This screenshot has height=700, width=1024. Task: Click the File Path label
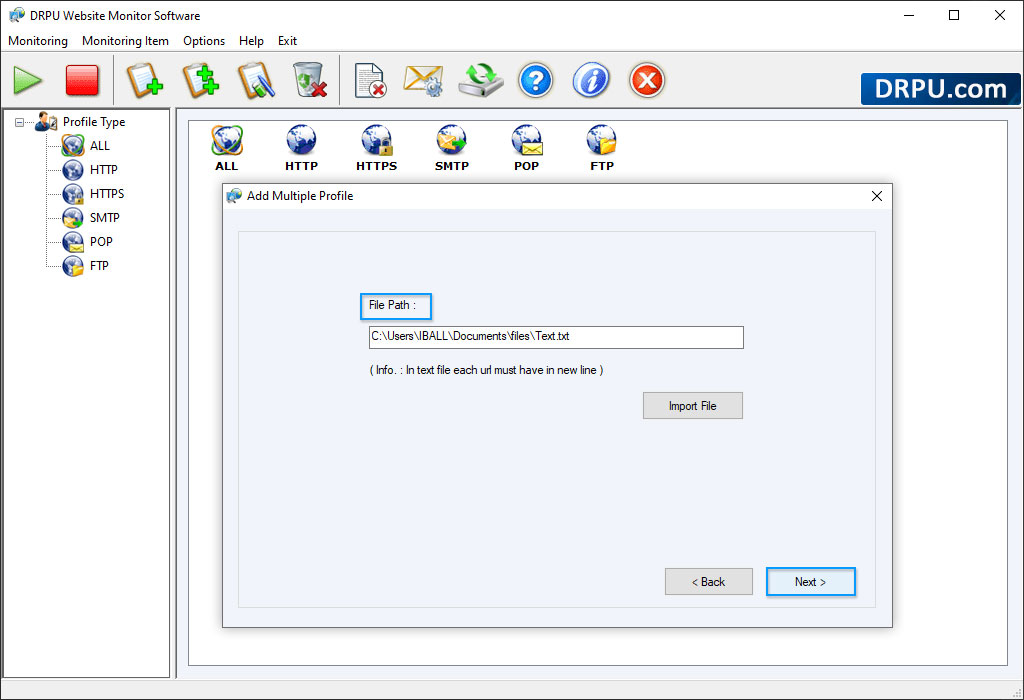click(392, 305)
